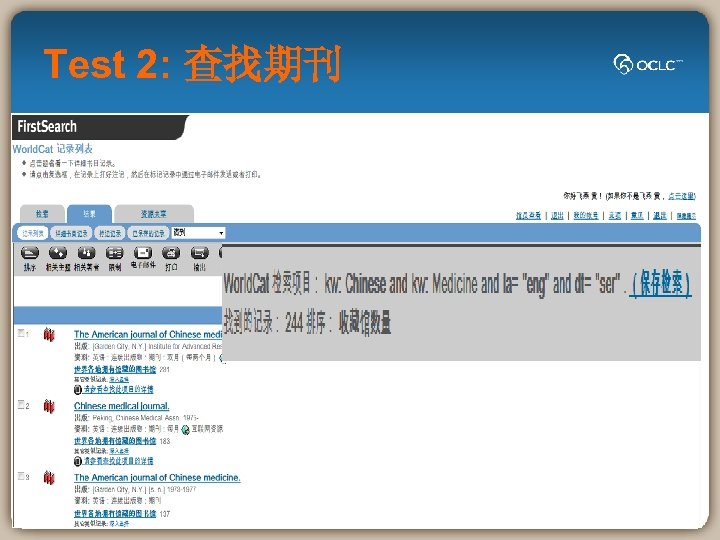Viewport: 720px width, 540px height.
Task: Click the 输出 export toolbar icon
Action: pos(199,253)
